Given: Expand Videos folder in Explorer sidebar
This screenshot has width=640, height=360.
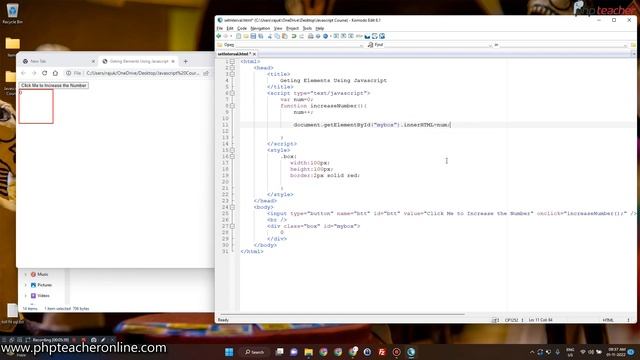Looking at the screenshot, I should tap(26, 296).
